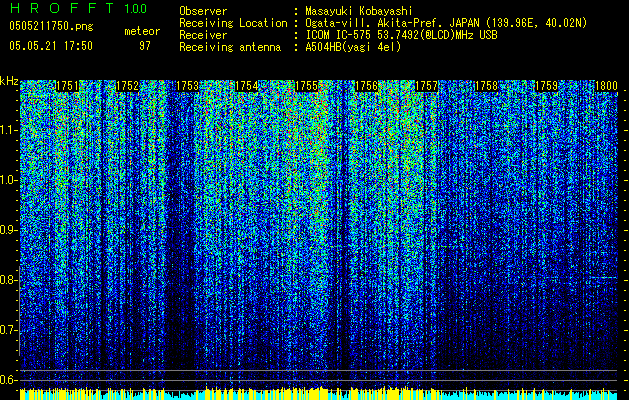This screenshot has width=629, height=400.
Task: Click the 1756 time marker
Action: tap(367, 86)
